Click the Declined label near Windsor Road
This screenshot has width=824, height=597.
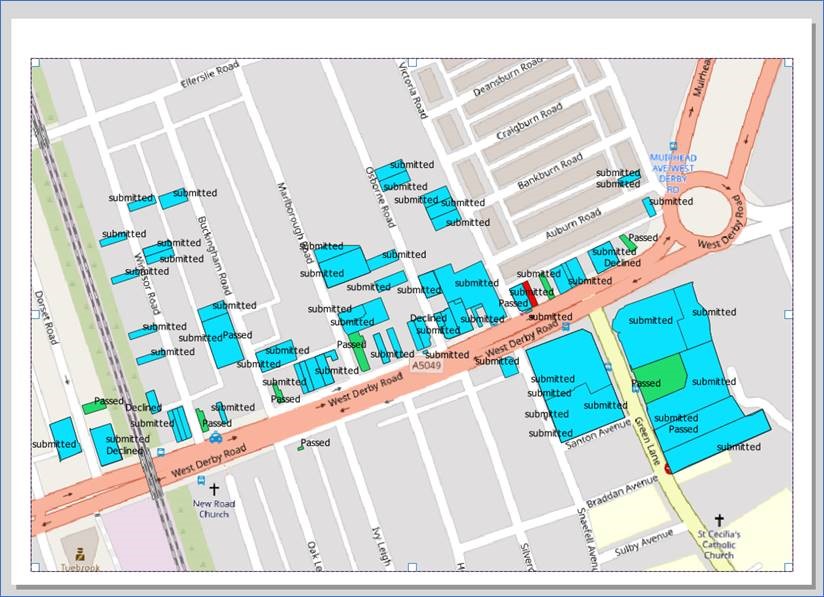(143, 407)
